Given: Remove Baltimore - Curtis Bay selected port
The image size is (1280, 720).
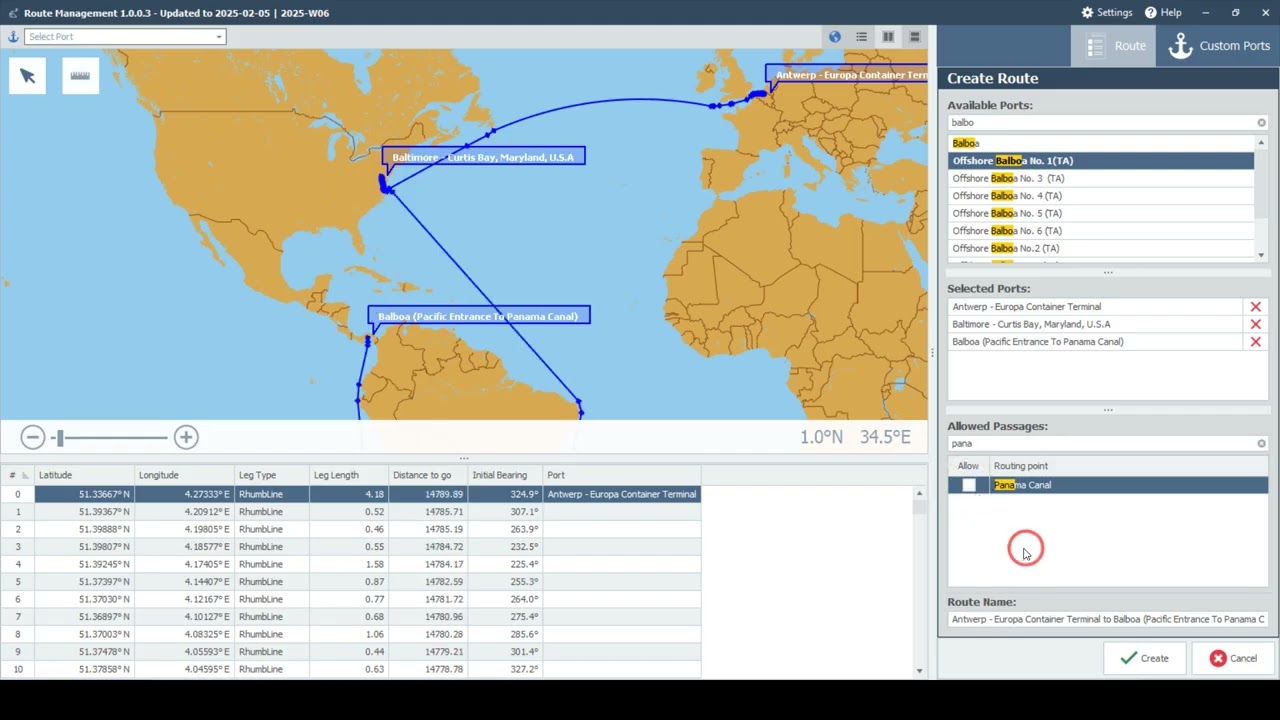Looking at the screenshot, I should click(1256, 324).
